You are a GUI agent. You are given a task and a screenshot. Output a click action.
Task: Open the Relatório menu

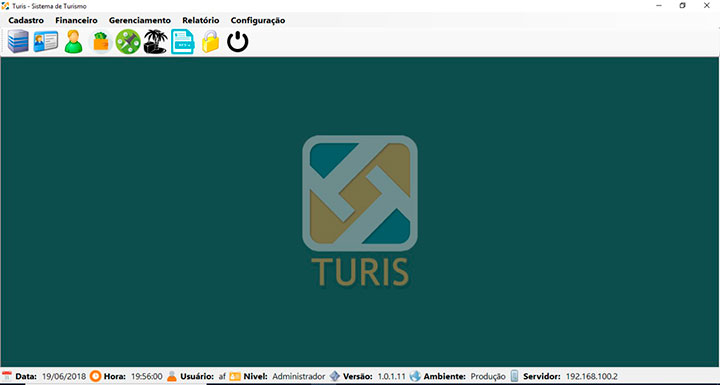tap(201, 20)
